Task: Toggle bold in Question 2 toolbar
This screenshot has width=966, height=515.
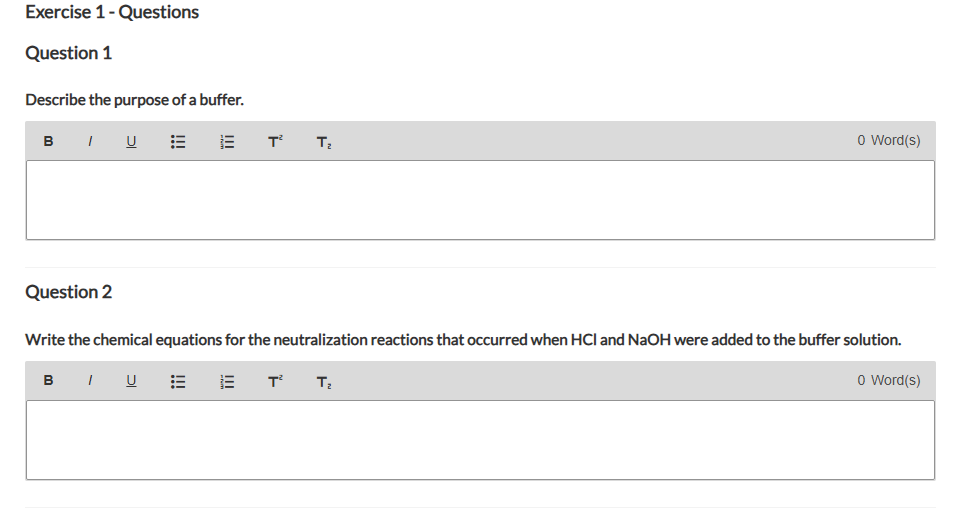Action: pos(48,381)
